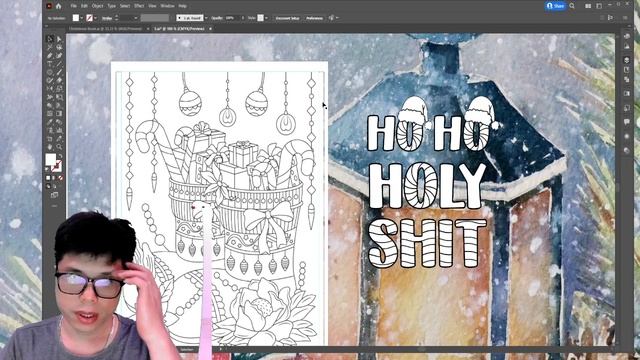This screenshot has width=640, height=360.
Task: Switch to the Christmas Book document tab
Action: point(105,29)
